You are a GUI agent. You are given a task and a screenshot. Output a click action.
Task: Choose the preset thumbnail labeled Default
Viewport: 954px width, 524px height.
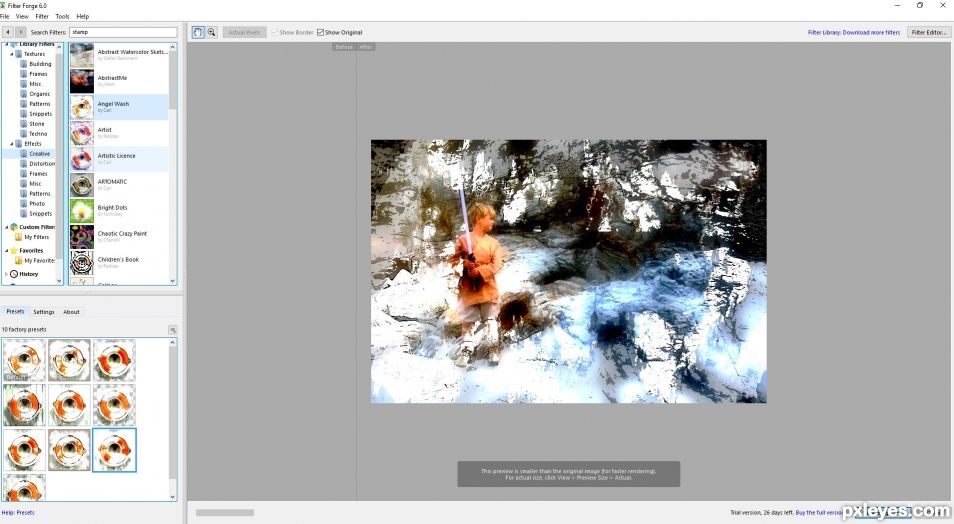24,360
